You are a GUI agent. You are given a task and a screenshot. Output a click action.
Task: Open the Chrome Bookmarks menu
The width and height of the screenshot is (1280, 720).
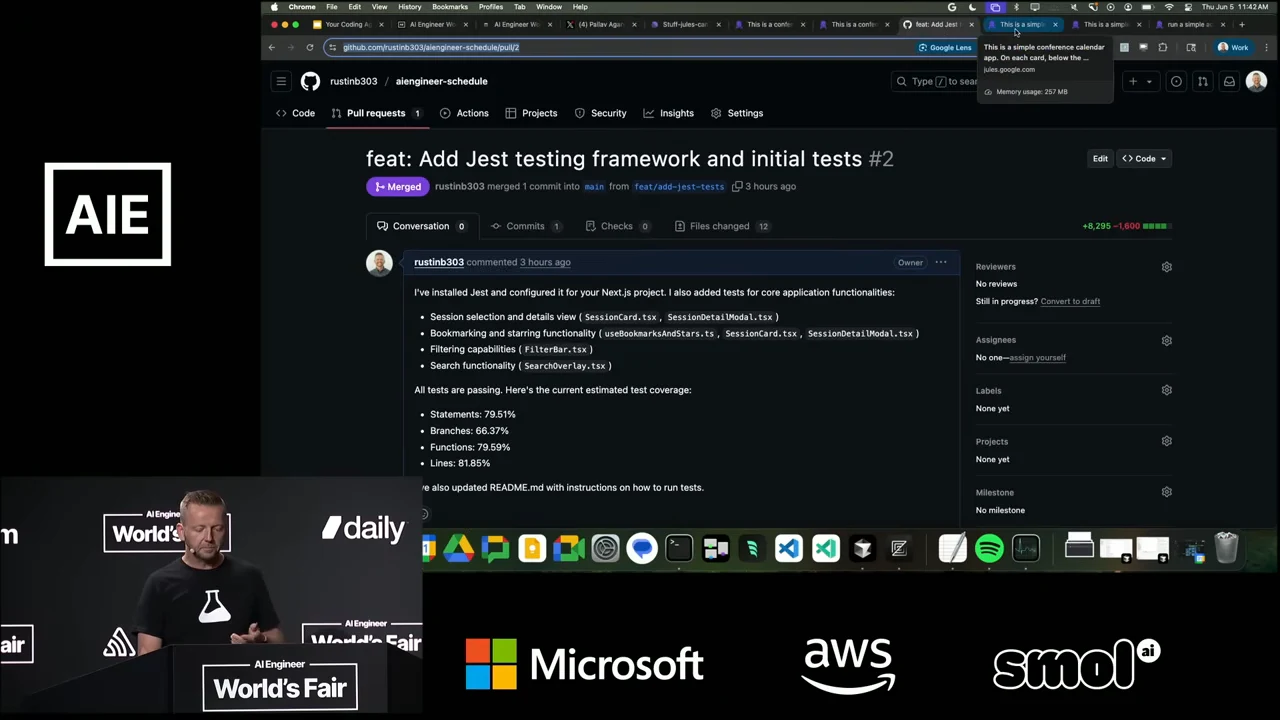(450, 7)
